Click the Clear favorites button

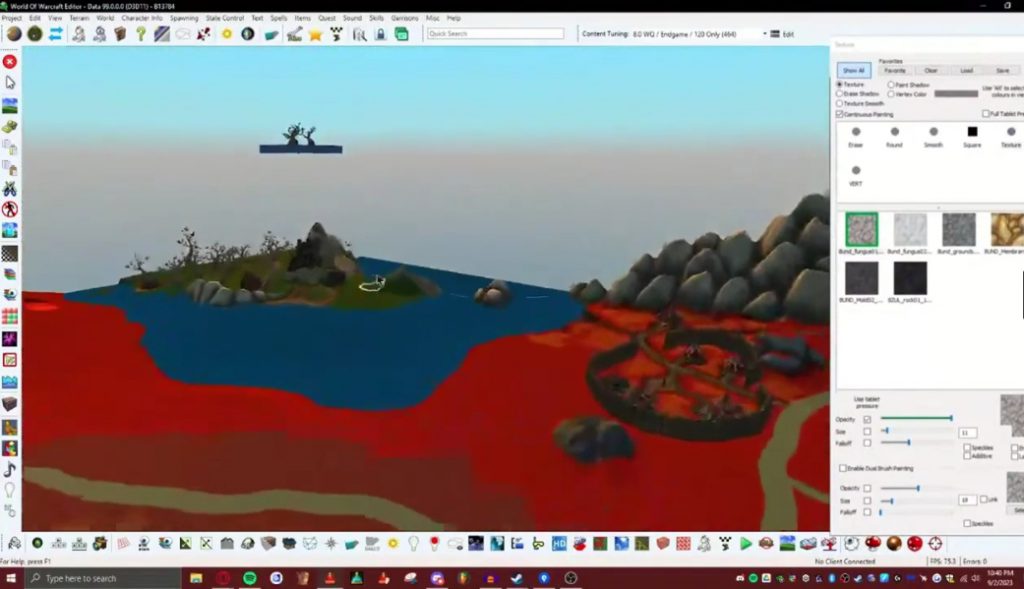(931, 71)
